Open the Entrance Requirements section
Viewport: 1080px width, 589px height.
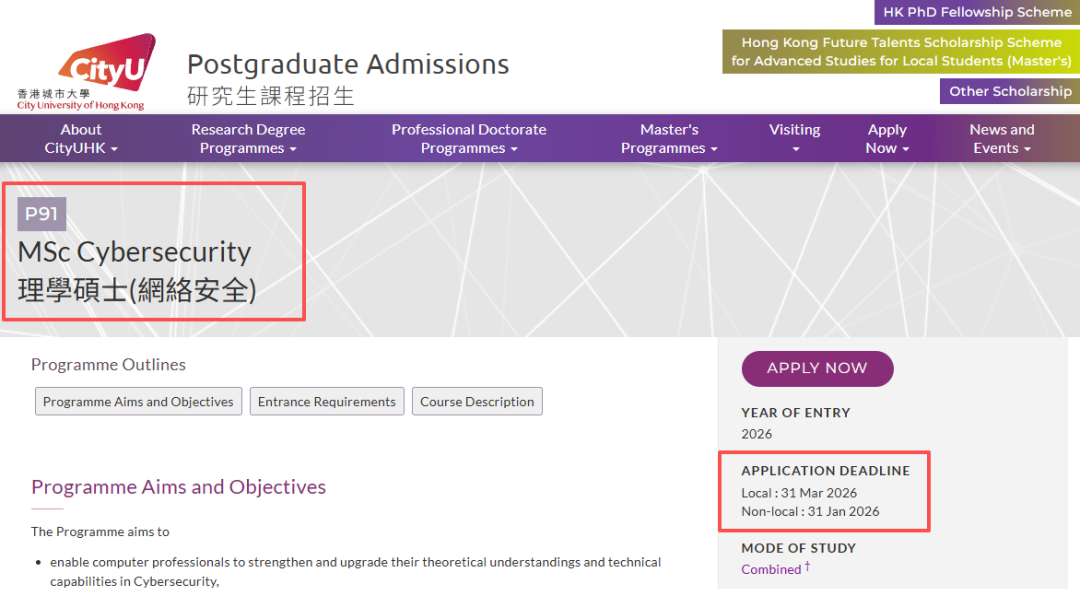[327, 401]
